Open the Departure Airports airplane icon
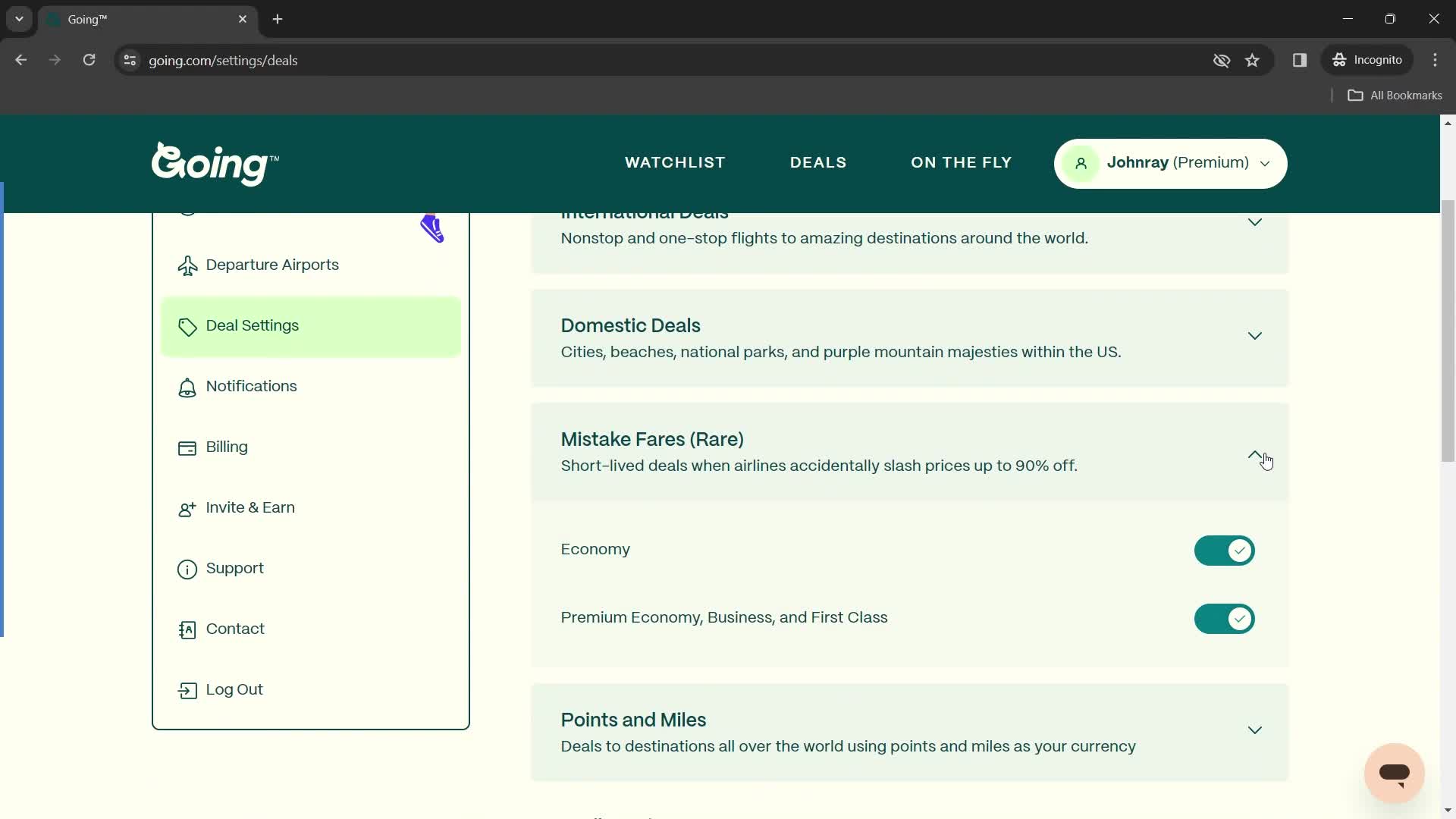The width and height of the screenshot is (1456, 819). [187, 265]
